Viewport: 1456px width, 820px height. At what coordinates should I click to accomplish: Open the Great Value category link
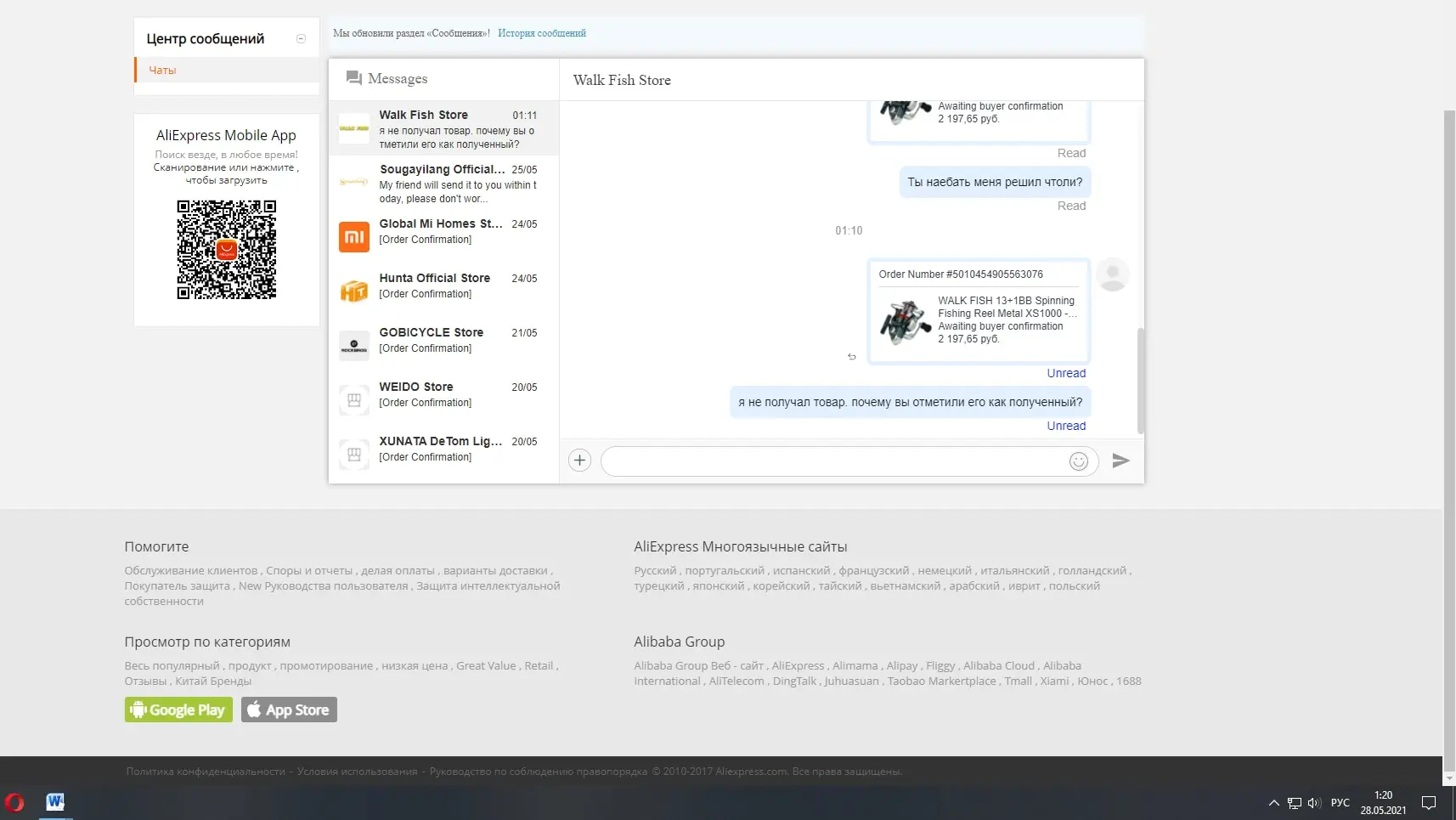[486, 666]
